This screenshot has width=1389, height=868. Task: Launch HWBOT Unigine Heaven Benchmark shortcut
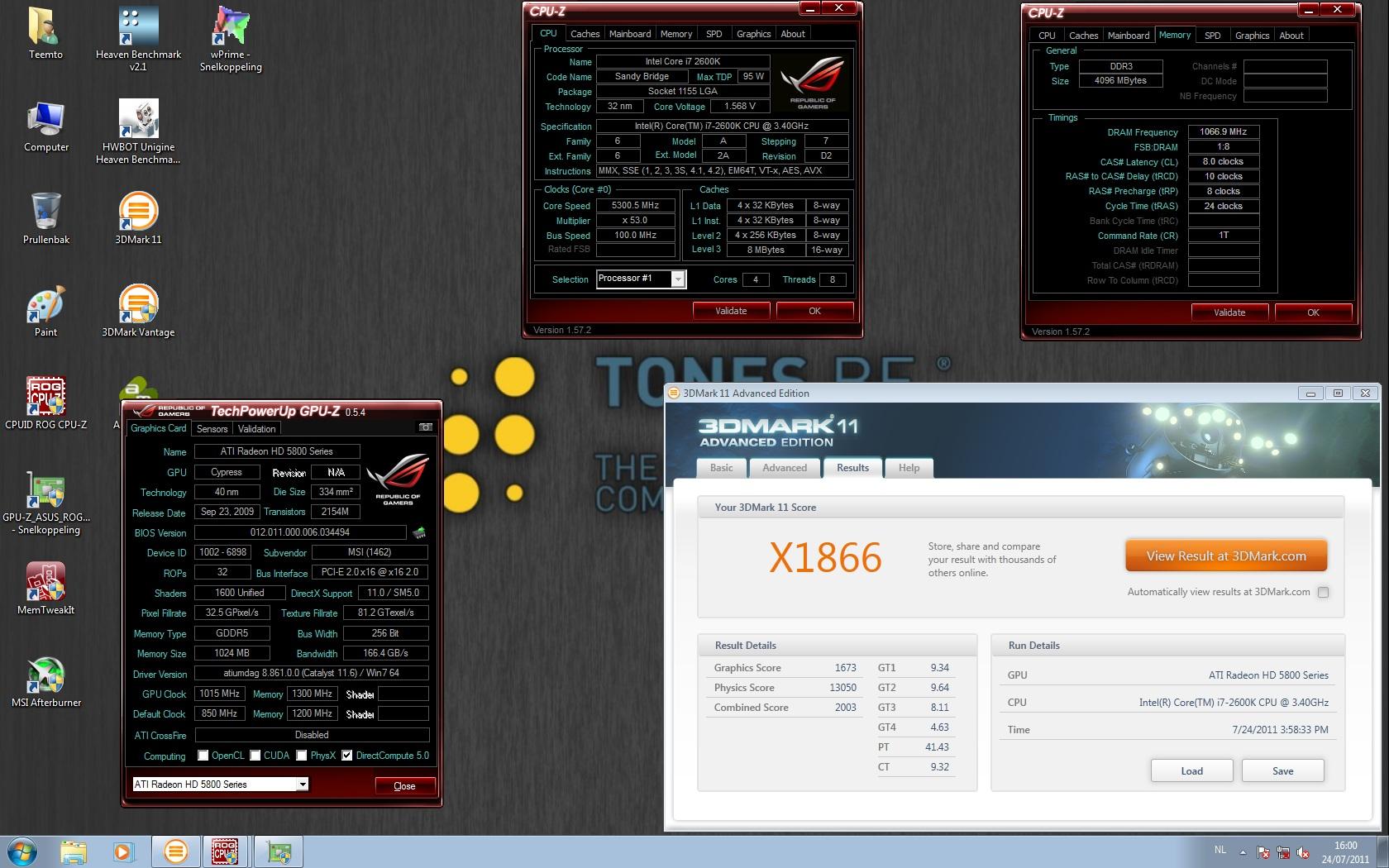point(138,131)
